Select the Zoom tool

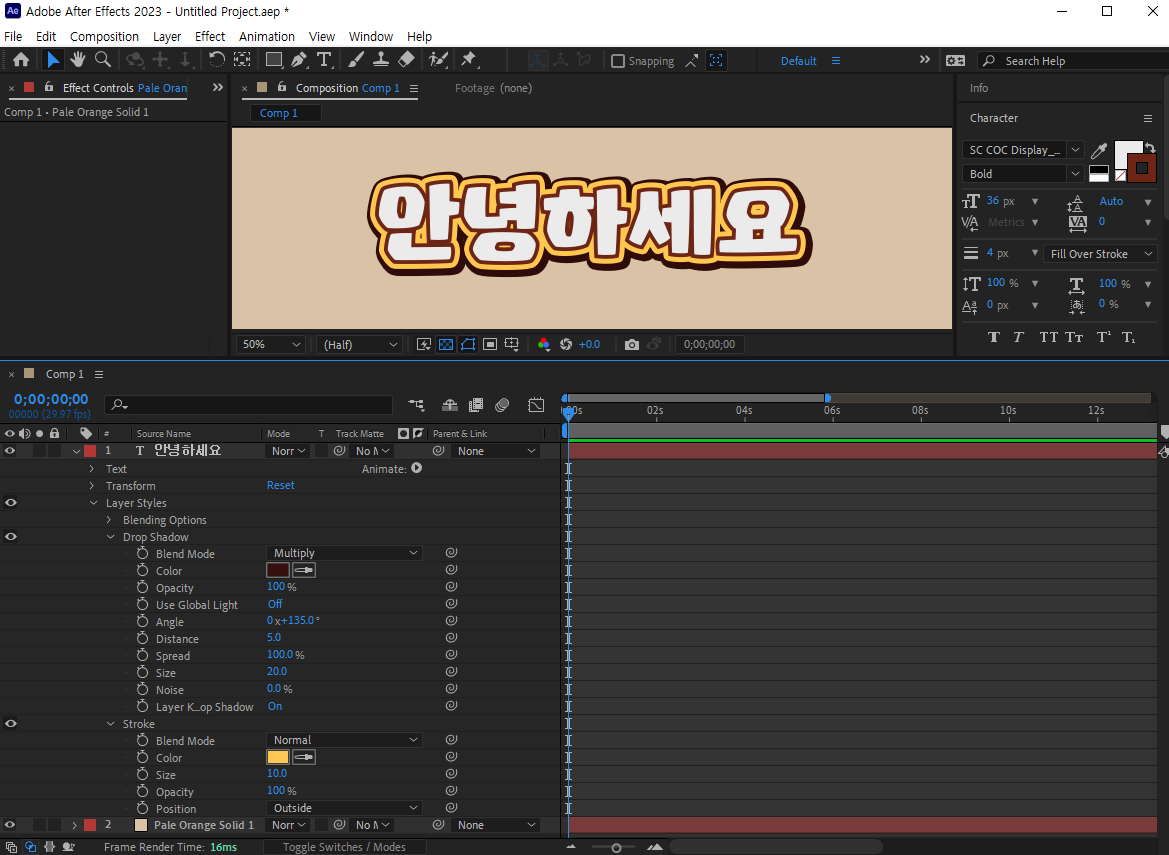coord(102,60)
